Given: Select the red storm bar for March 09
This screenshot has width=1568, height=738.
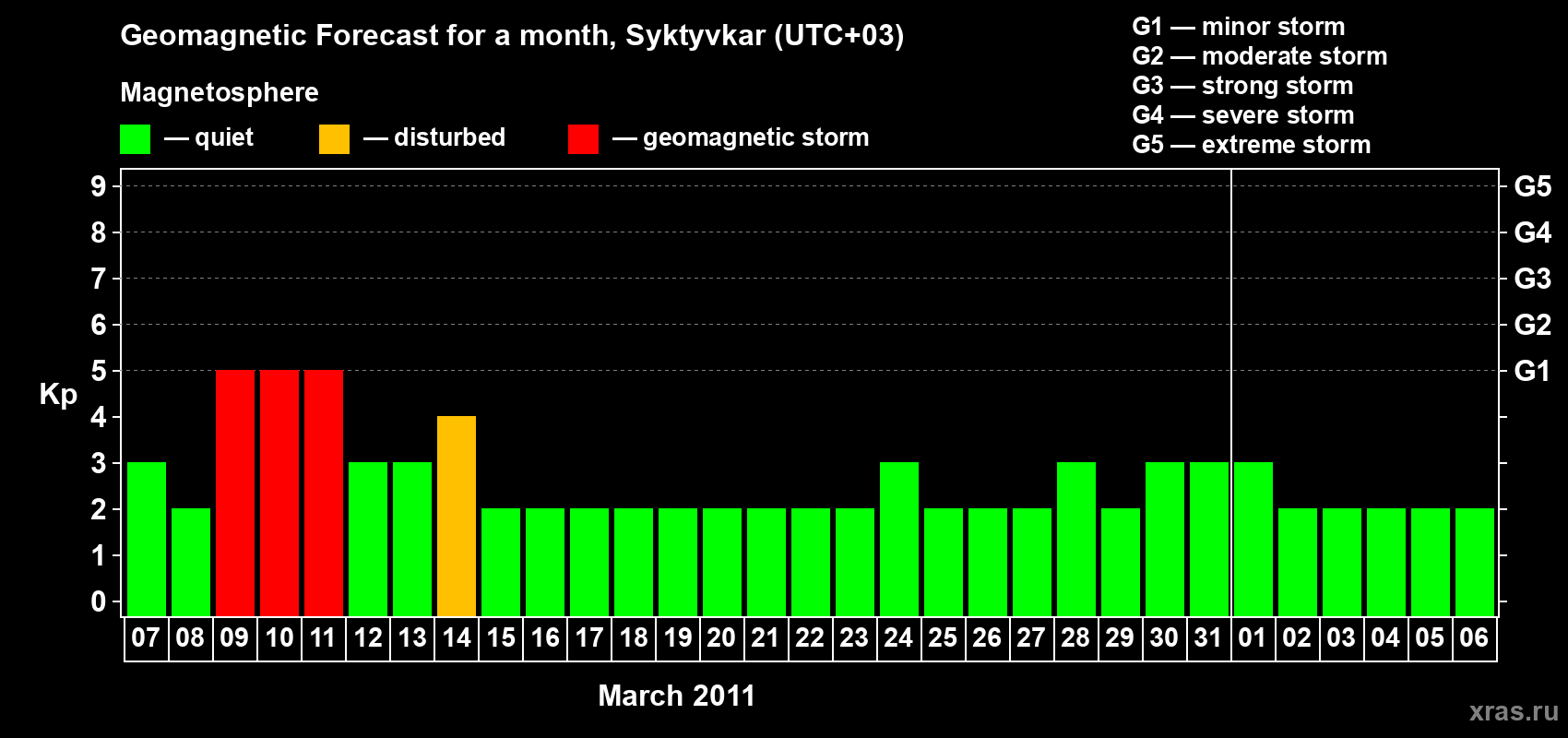Looking at the screenshot, I should point(235,493).
